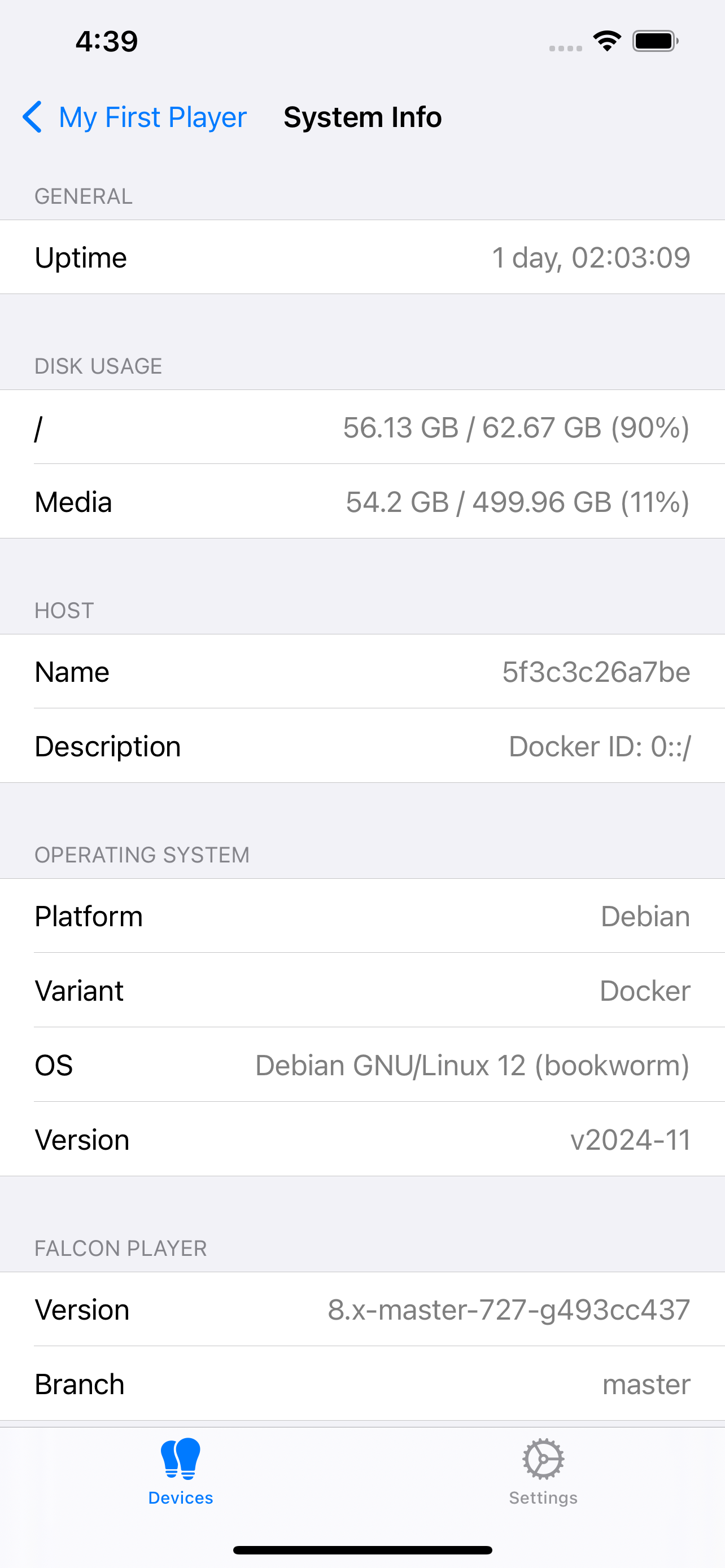This screenshot has width=725, height=1568.
Task: Select the Platform Debian row
Action: click(x=362, y=916)
